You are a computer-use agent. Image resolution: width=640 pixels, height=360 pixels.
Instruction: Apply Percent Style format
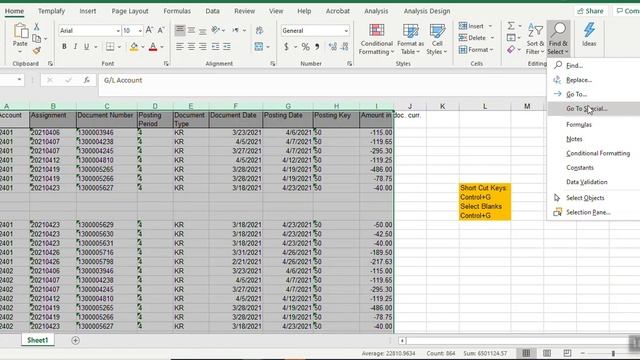click(305, 47)
